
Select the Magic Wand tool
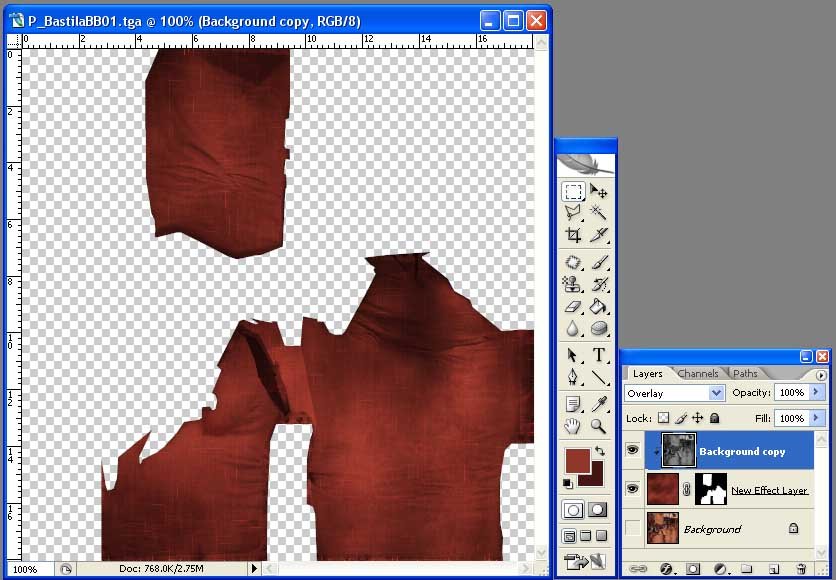coord(599,212)
